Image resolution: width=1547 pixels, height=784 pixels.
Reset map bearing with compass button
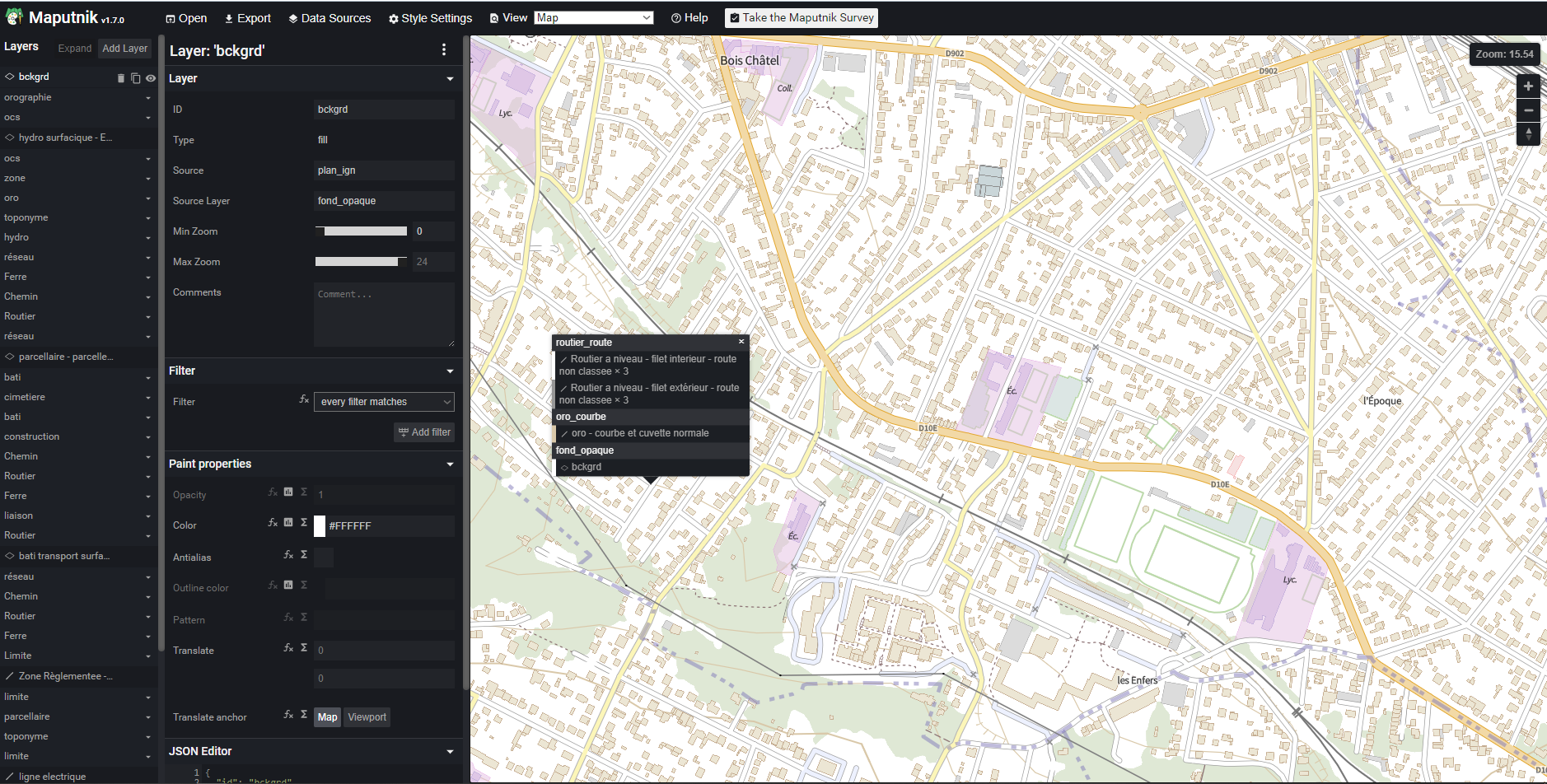point(1528,133)
